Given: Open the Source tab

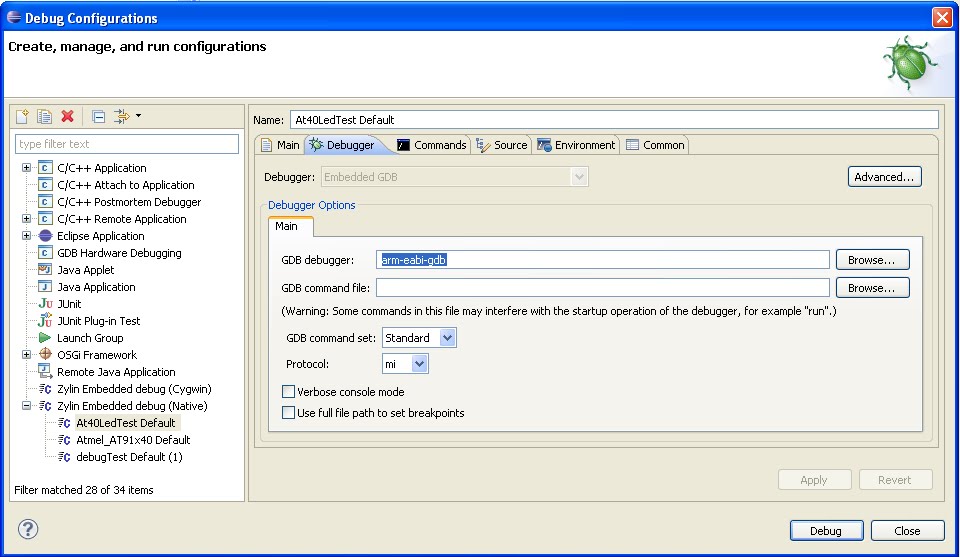Looking at the screenshot, I should 502,145.
